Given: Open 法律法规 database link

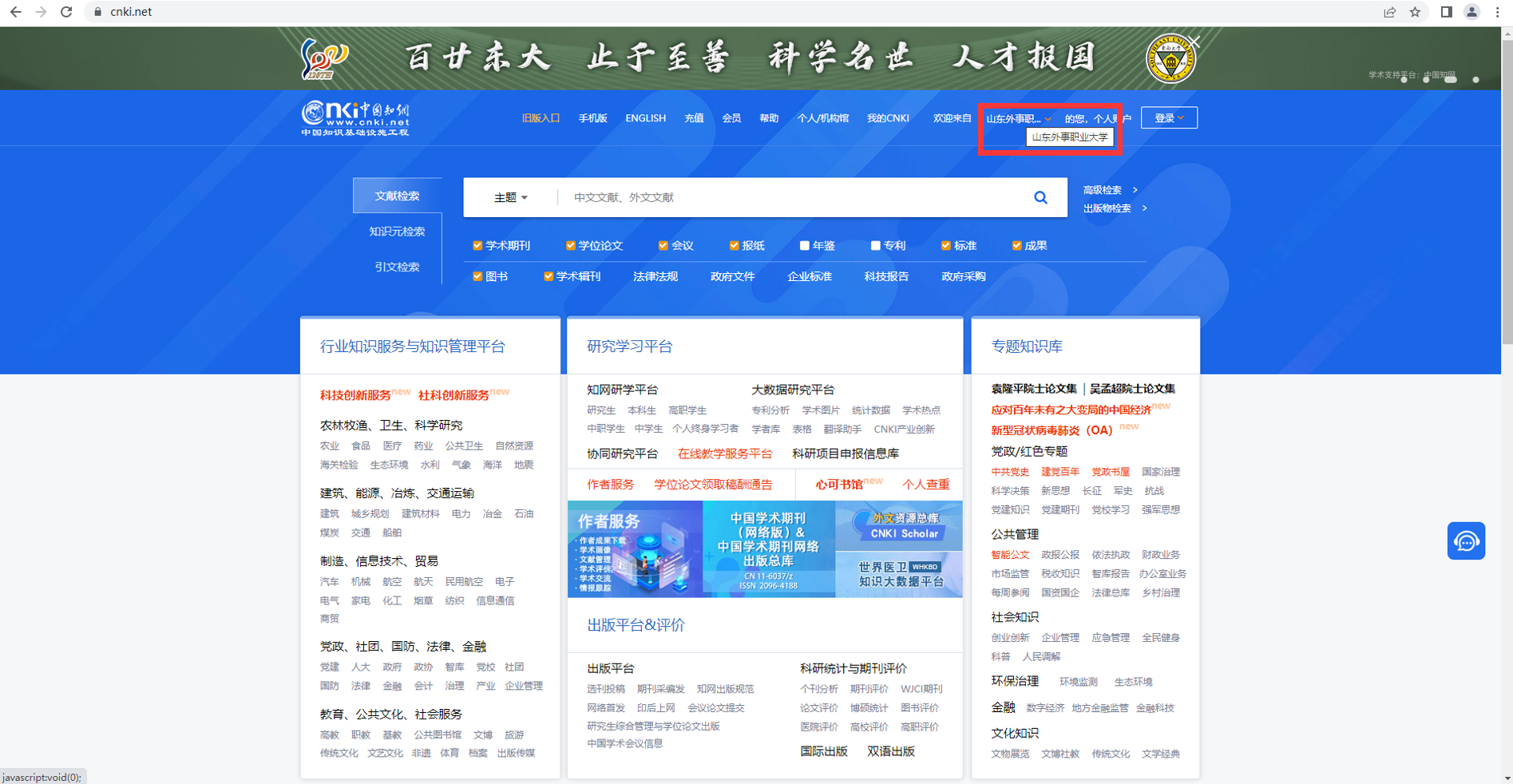Looking at the screenshot, I should [x=655, y=276].
